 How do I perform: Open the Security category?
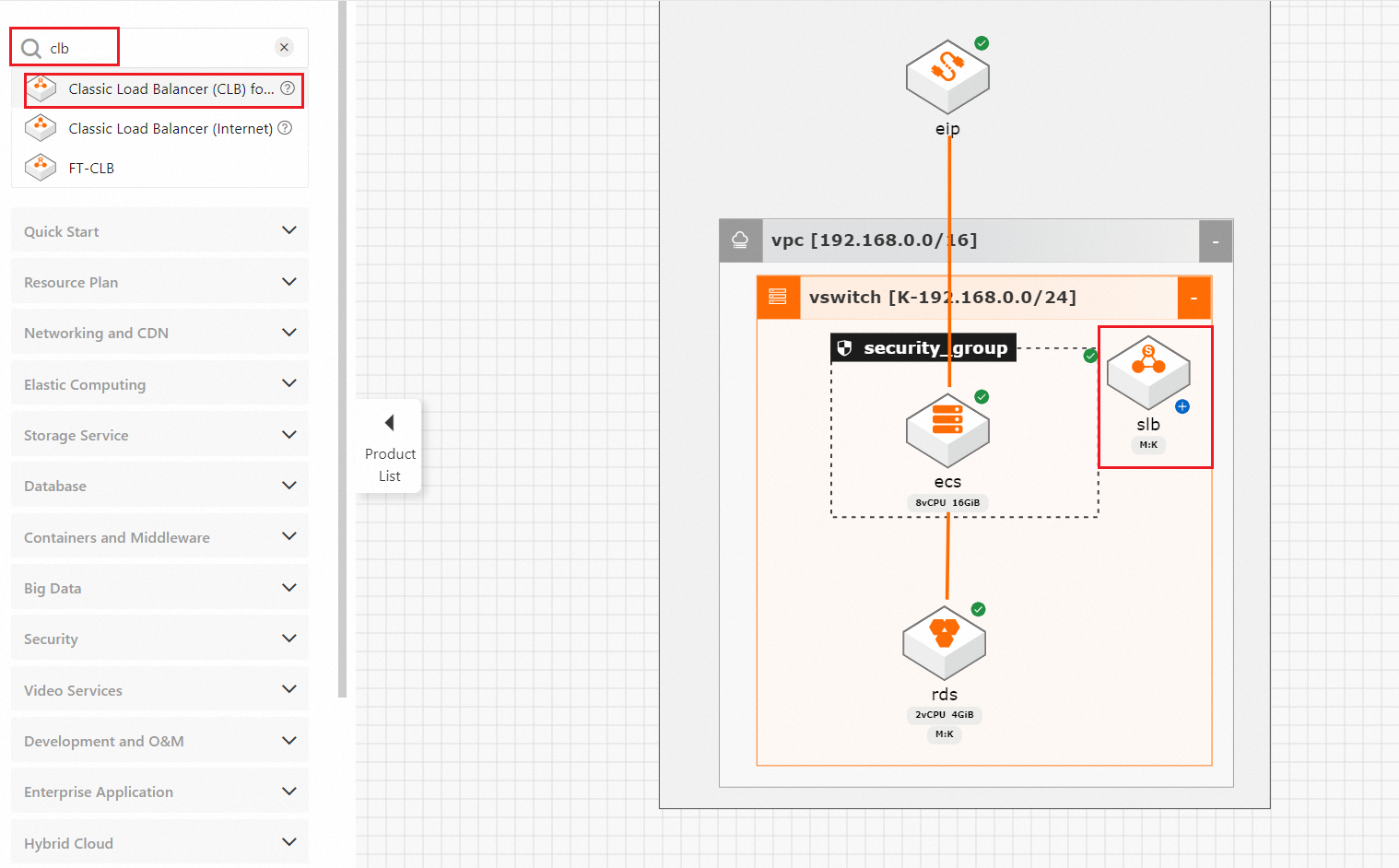(159, 639)
